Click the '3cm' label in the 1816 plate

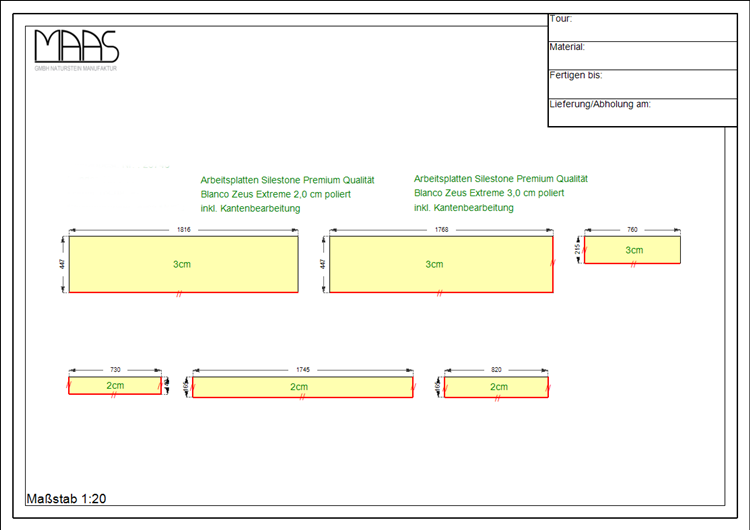coord(182,264)
